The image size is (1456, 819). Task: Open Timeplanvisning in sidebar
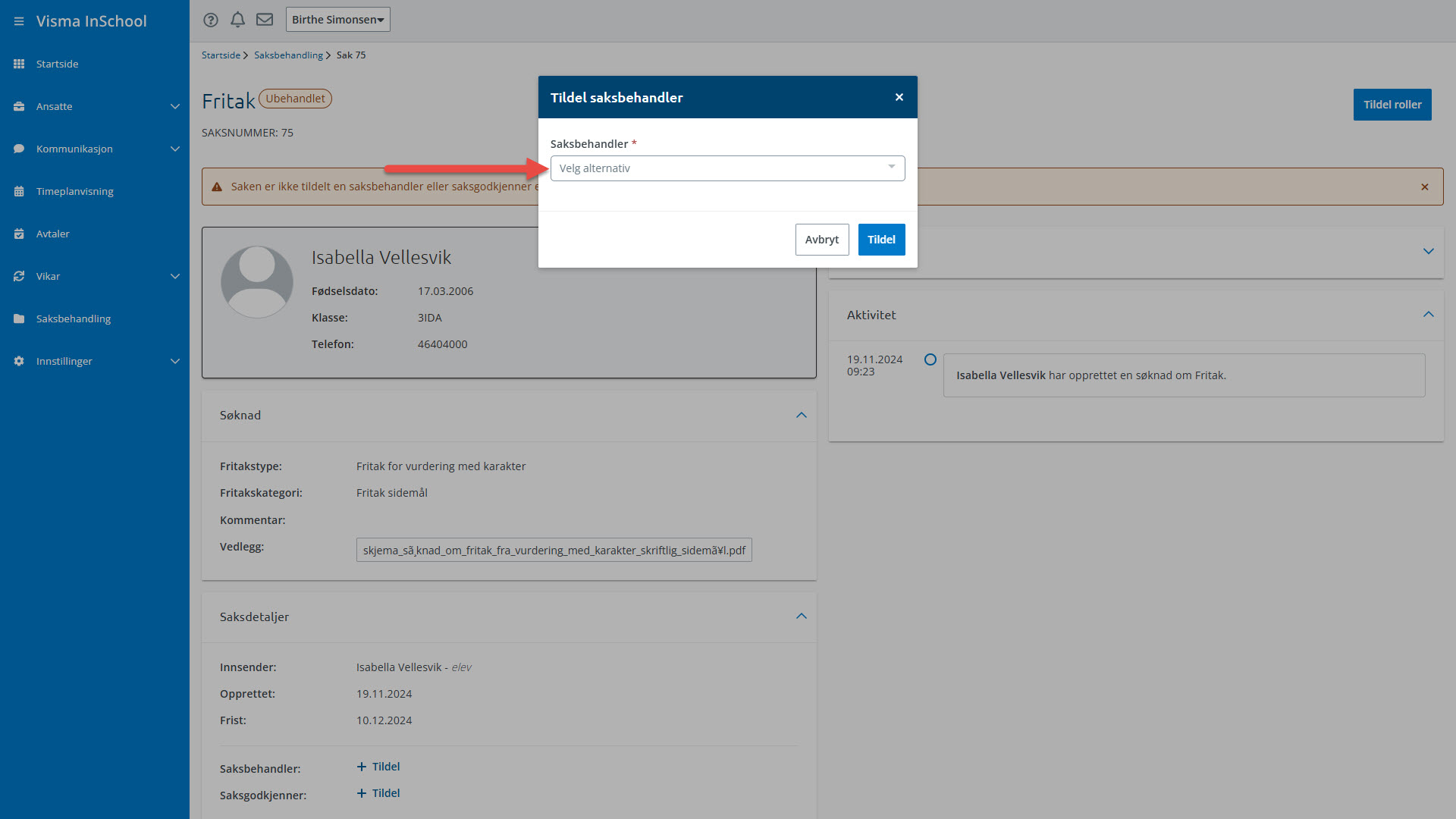click(74, 191)
